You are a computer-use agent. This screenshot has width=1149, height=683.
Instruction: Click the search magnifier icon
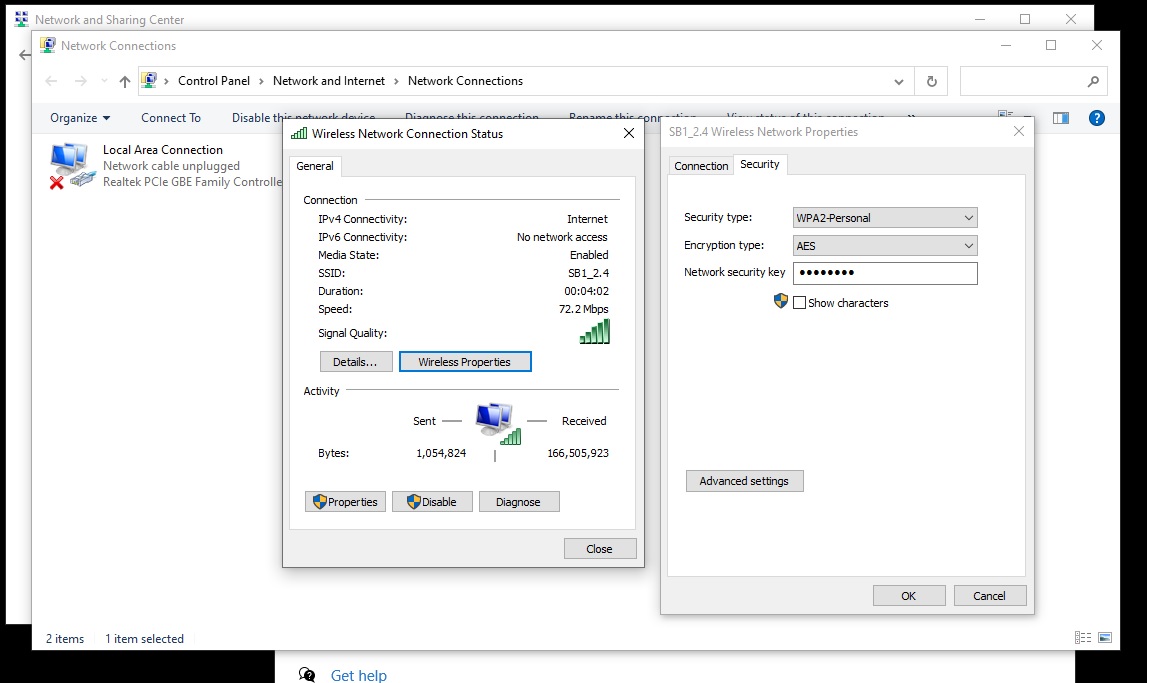(x=1093, y=81)
